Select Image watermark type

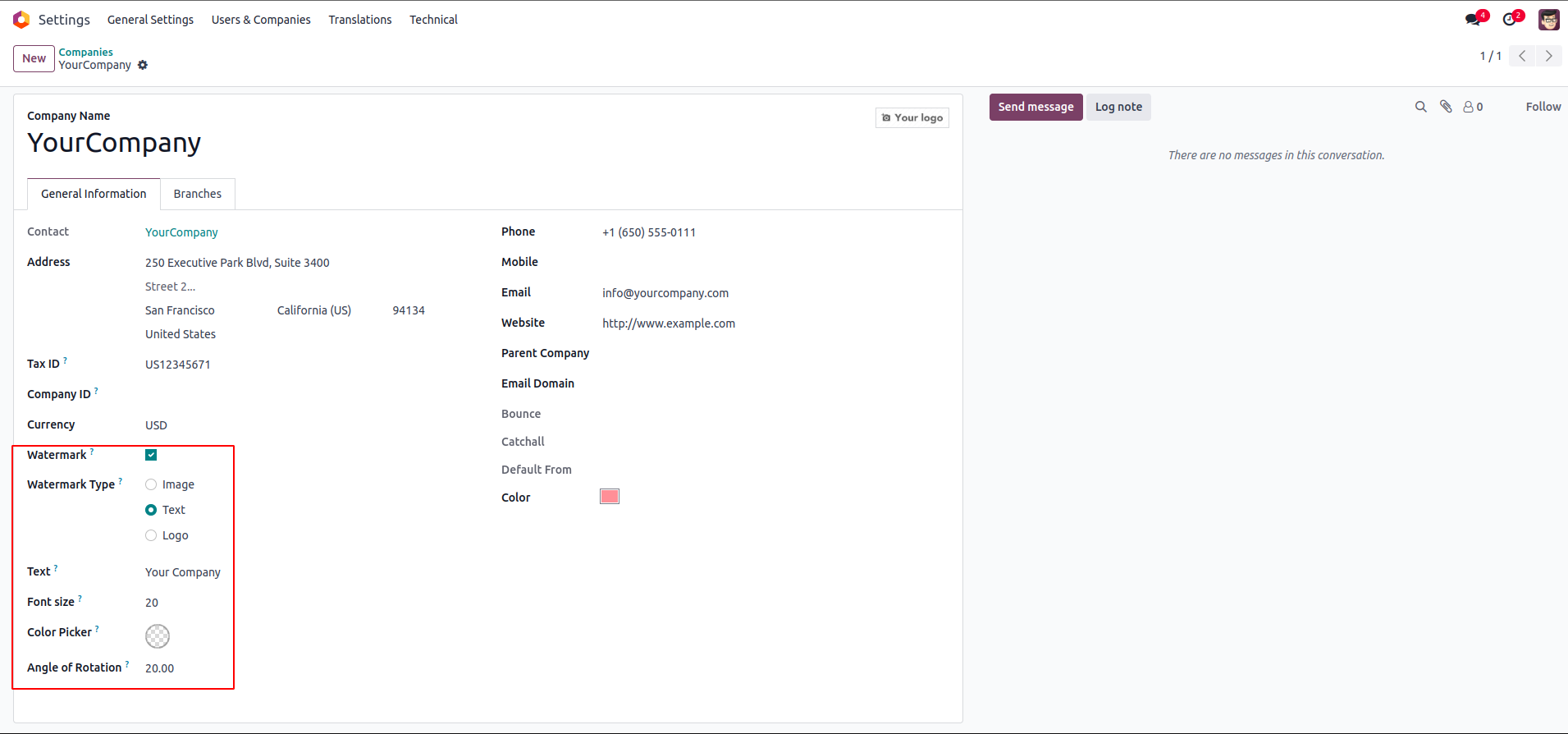click(x=151, y=484)
